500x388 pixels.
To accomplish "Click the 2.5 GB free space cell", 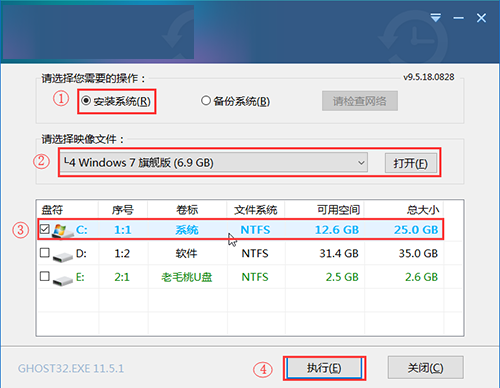I will [342, 277].
